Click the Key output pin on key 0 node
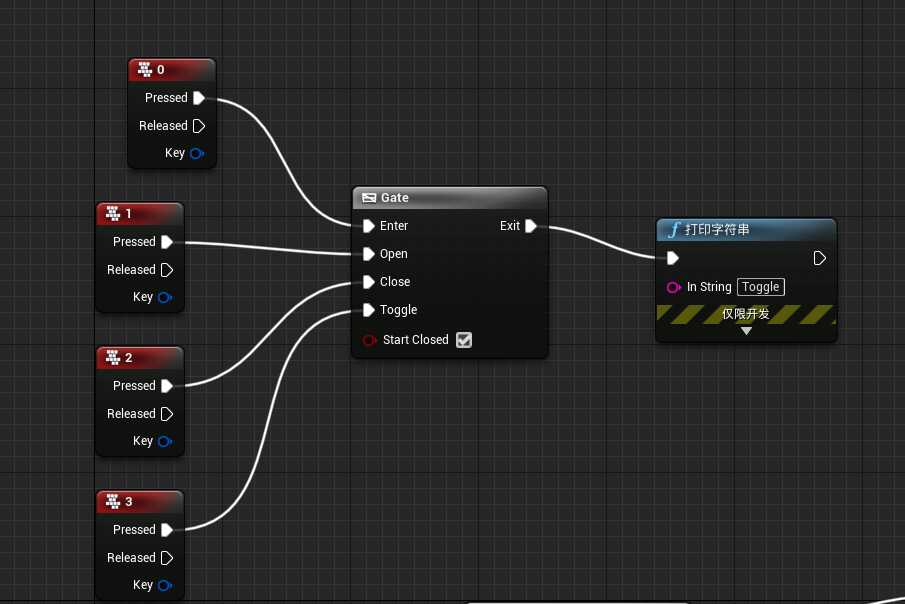Image resolution: width=905 pixels, height=604 pixels. coord(197,153)
